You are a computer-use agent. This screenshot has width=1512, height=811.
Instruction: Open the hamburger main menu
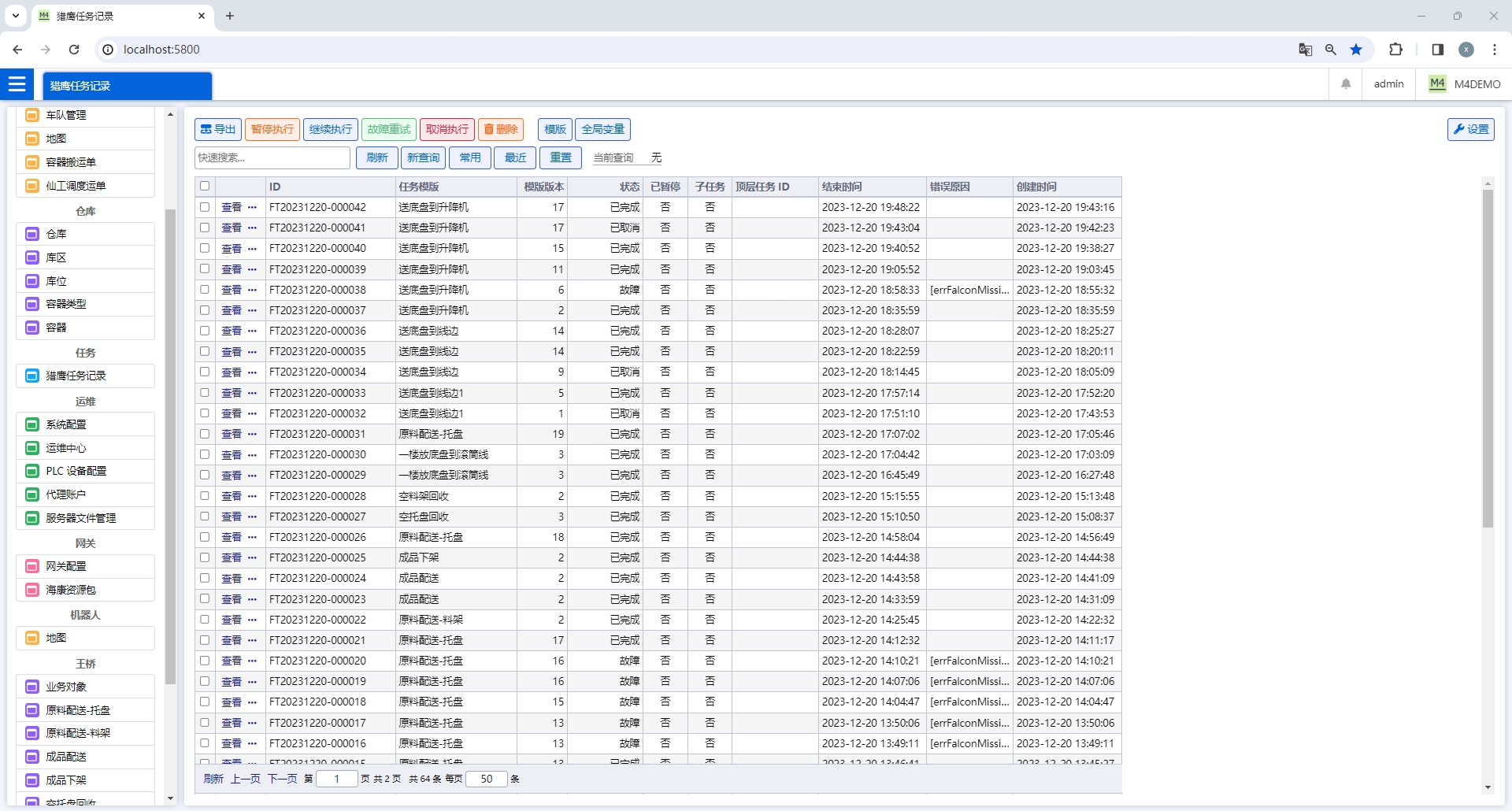click(x=17, y=83)
